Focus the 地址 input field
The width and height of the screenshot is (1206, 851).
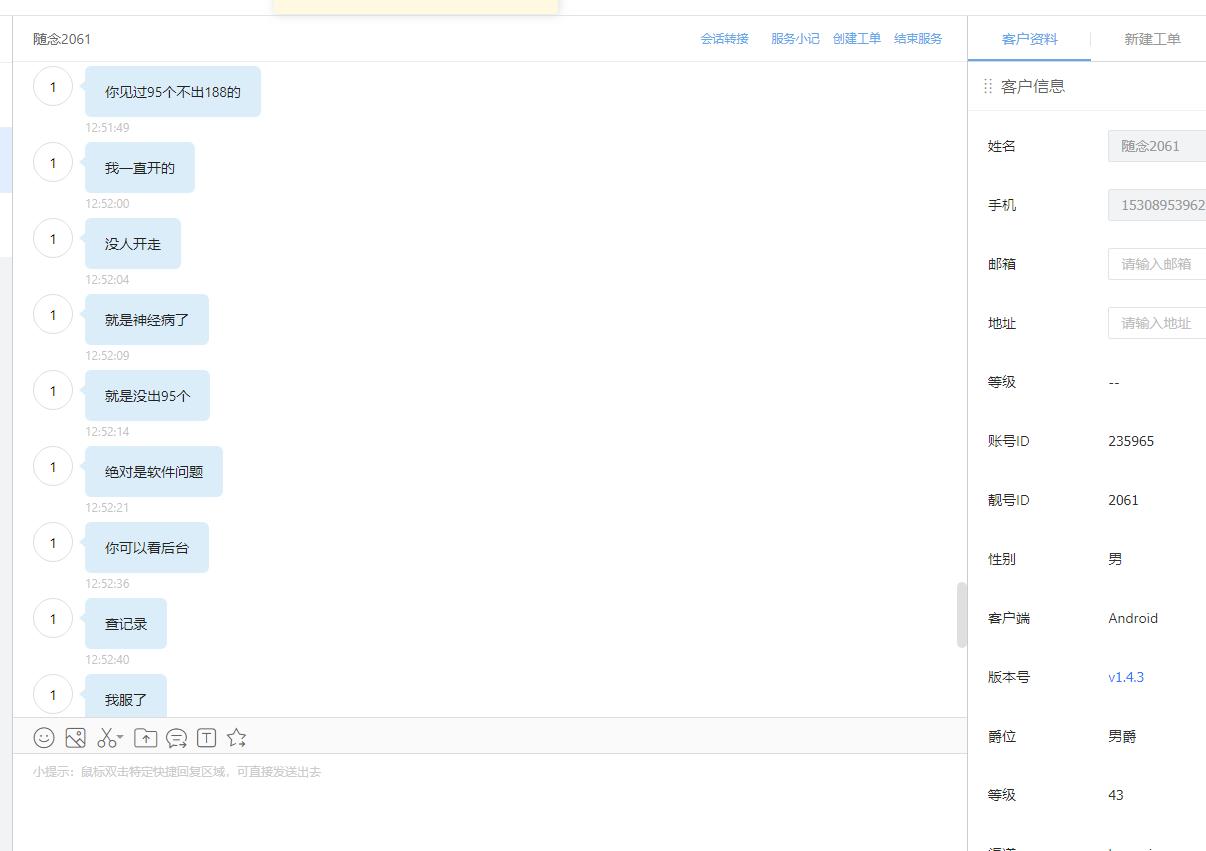tap(1157, 323)
